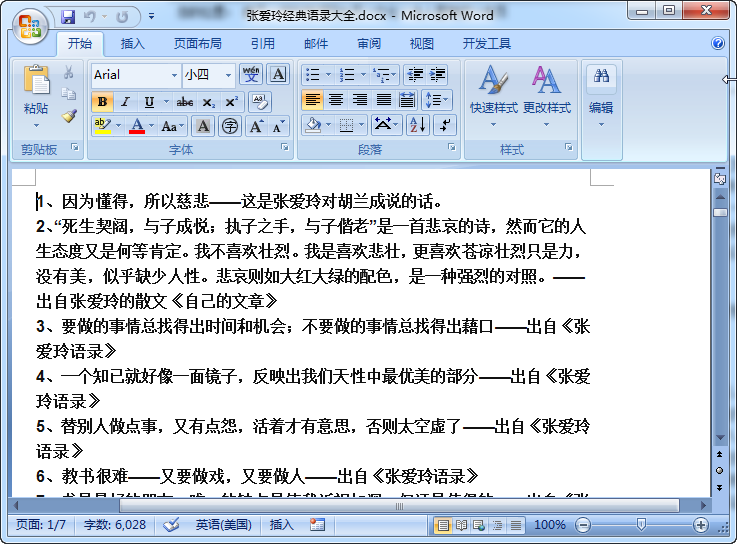737x544 pixels.
Task: Click the subscript x₂ icon
Action: click(208, 102)
